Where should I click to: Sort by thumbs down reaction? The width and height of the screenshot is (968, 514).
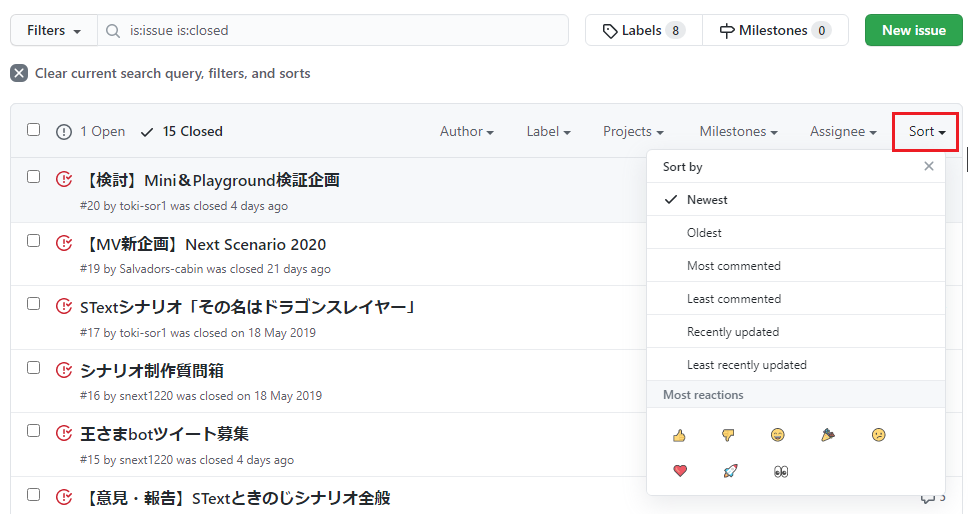click(x=728, y=436)
